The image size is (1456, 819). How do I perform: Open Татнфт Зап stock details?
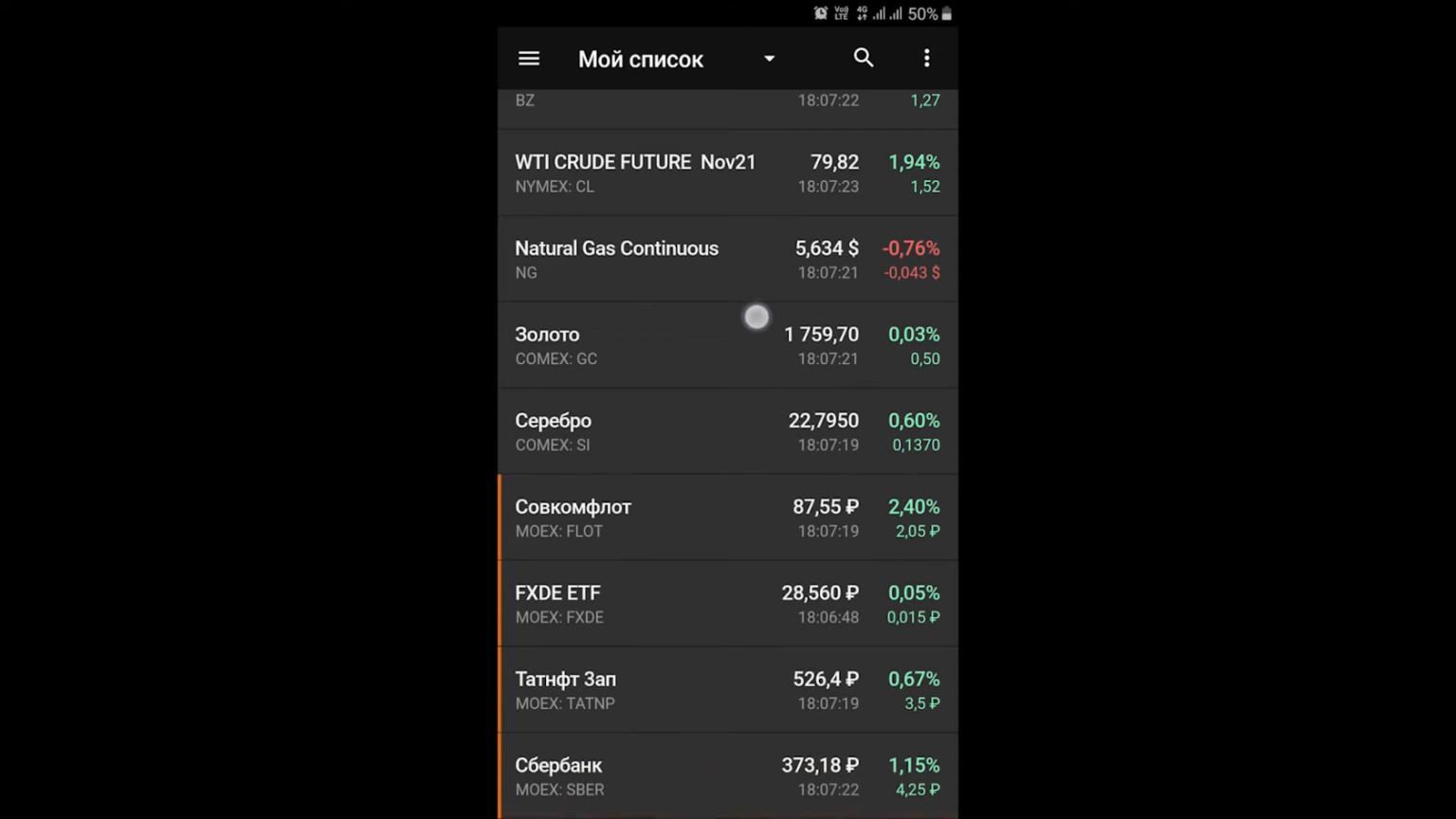[x=728, y=690]
